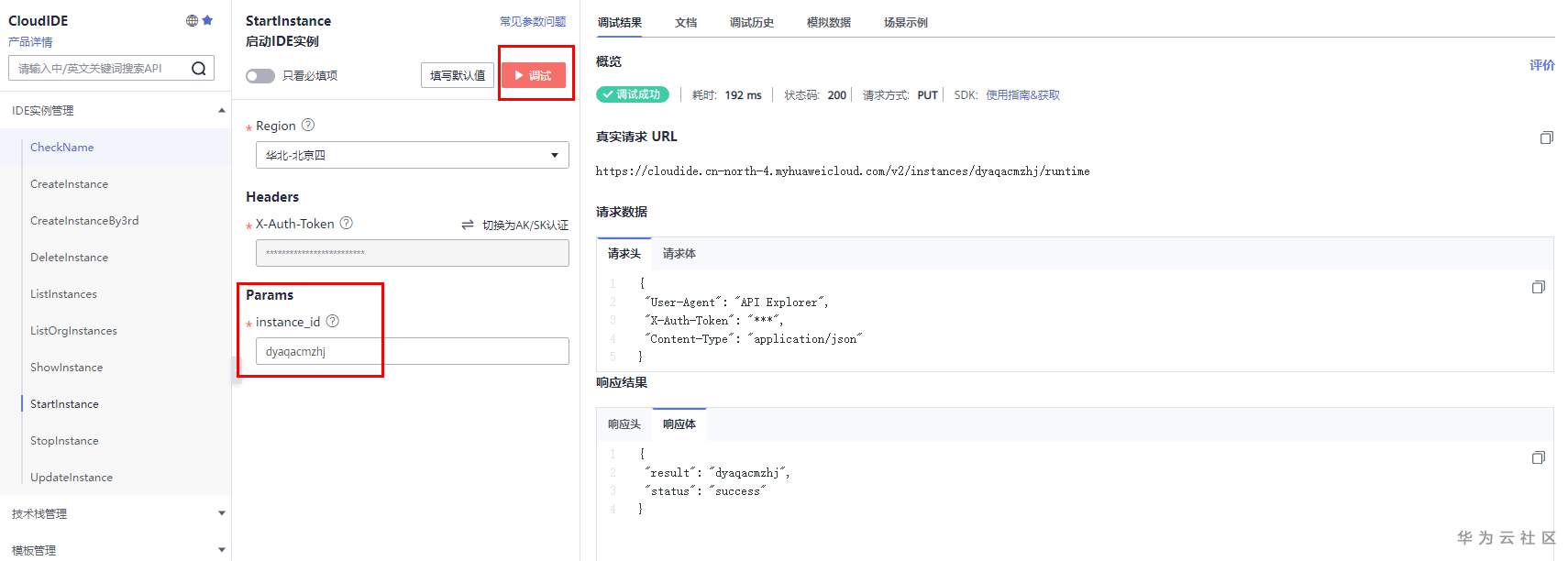Click the globe icon beside CloudIDE title
Viewport: 1568px width, 561px height.
pos(192,20)
